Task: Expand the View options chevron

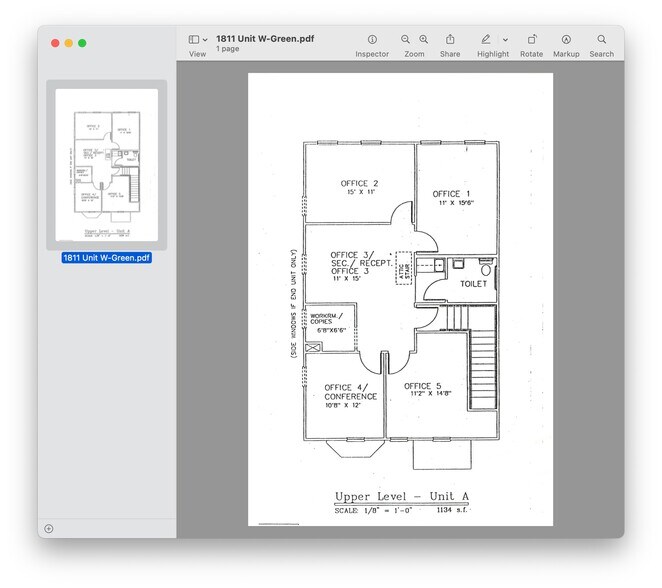Action: click(206, 40)
